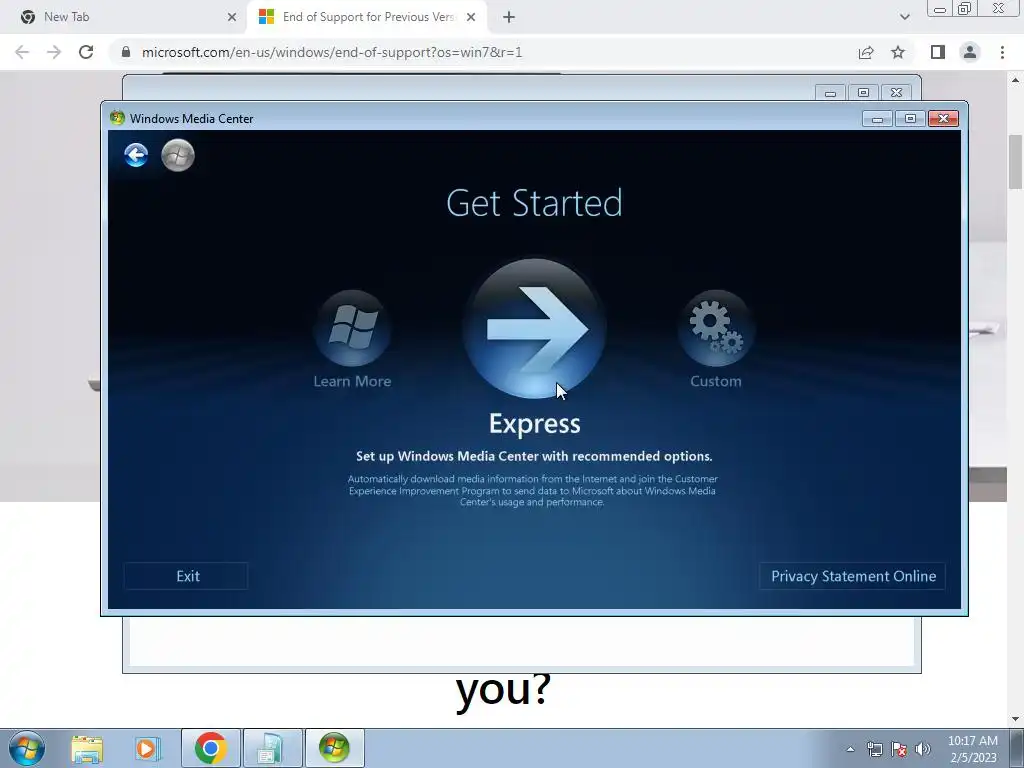
Task: Click the page scrollbar up arrow
Action: click(x=1016, y=80)
